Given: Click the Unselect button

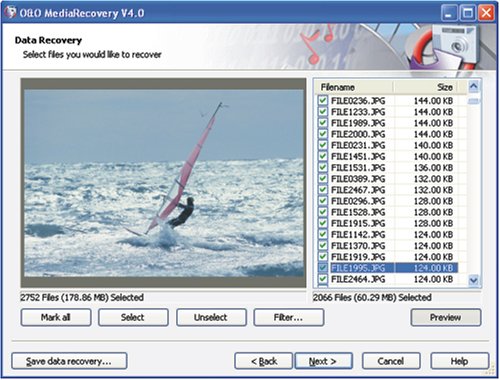Looking at the screenshot, I should point(211,317).
